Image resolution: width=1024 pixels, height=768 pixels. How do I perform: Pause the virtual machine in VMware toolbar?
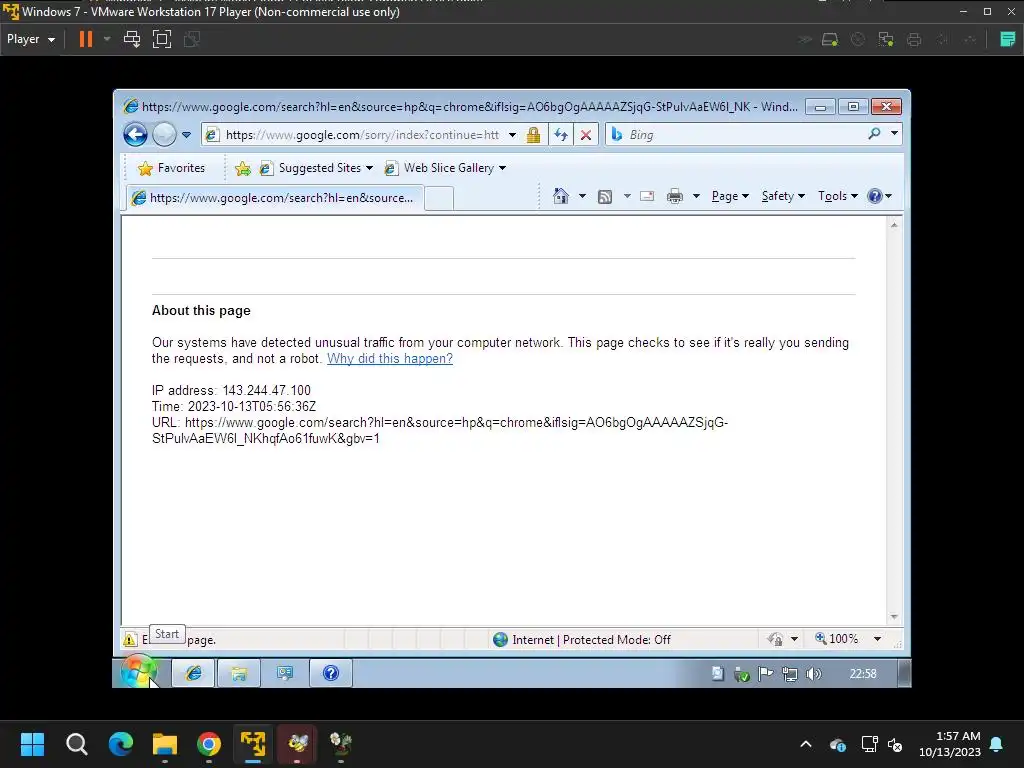pyautogui.click(x=86, y=39)
